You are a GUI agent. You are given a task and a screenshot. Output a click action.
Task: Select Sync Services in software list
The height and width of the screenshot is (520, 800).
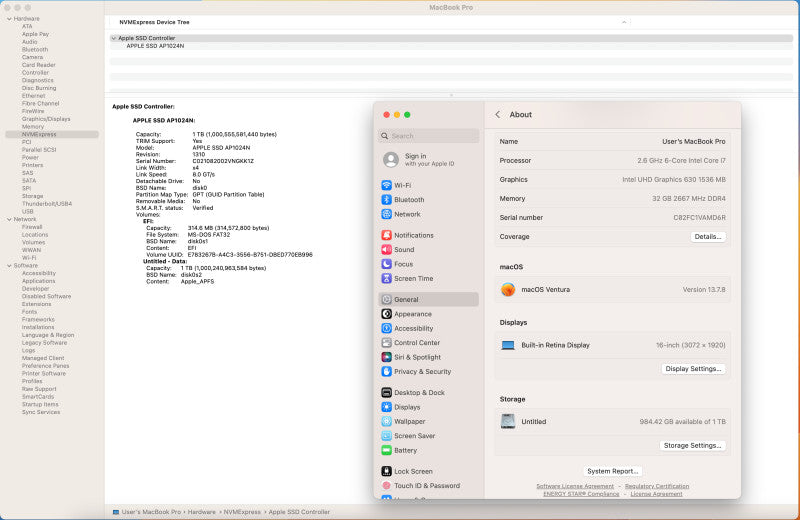coord(41,412)
